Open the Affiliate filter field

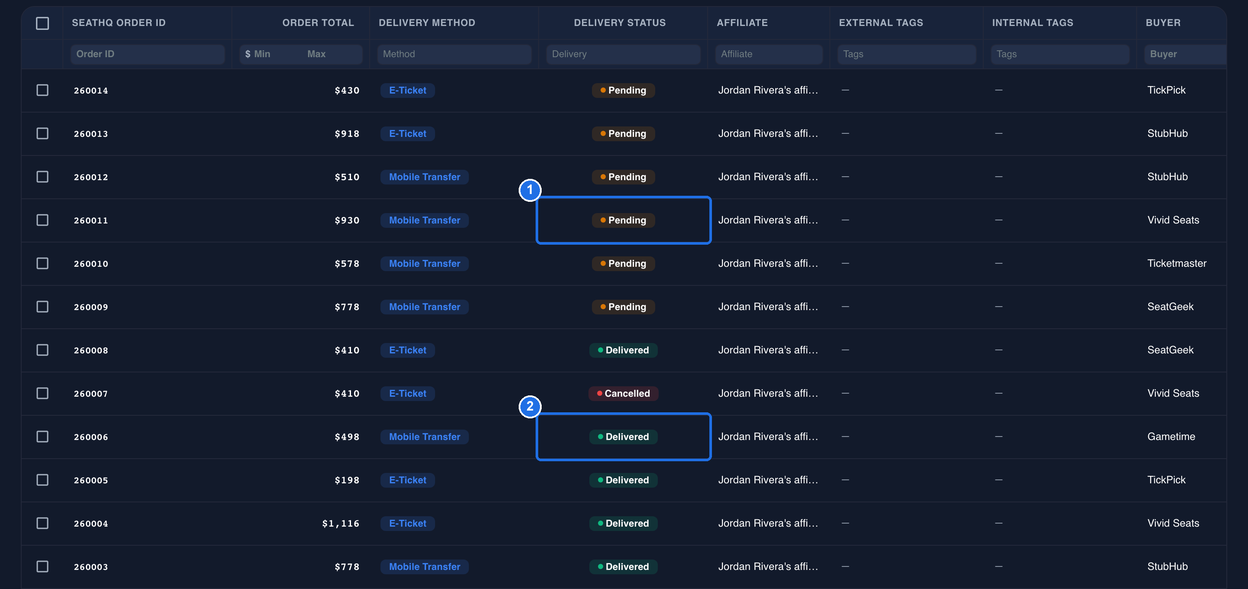(769, 54)
